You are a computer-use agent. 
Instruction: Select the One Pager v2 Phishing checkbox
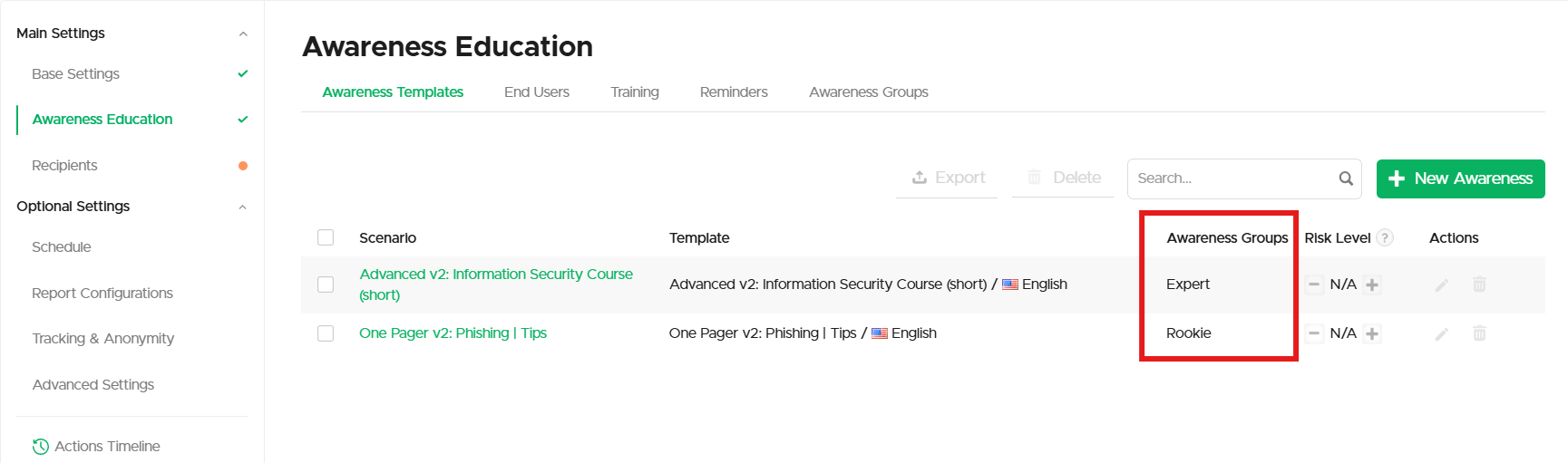click(326, 333)
